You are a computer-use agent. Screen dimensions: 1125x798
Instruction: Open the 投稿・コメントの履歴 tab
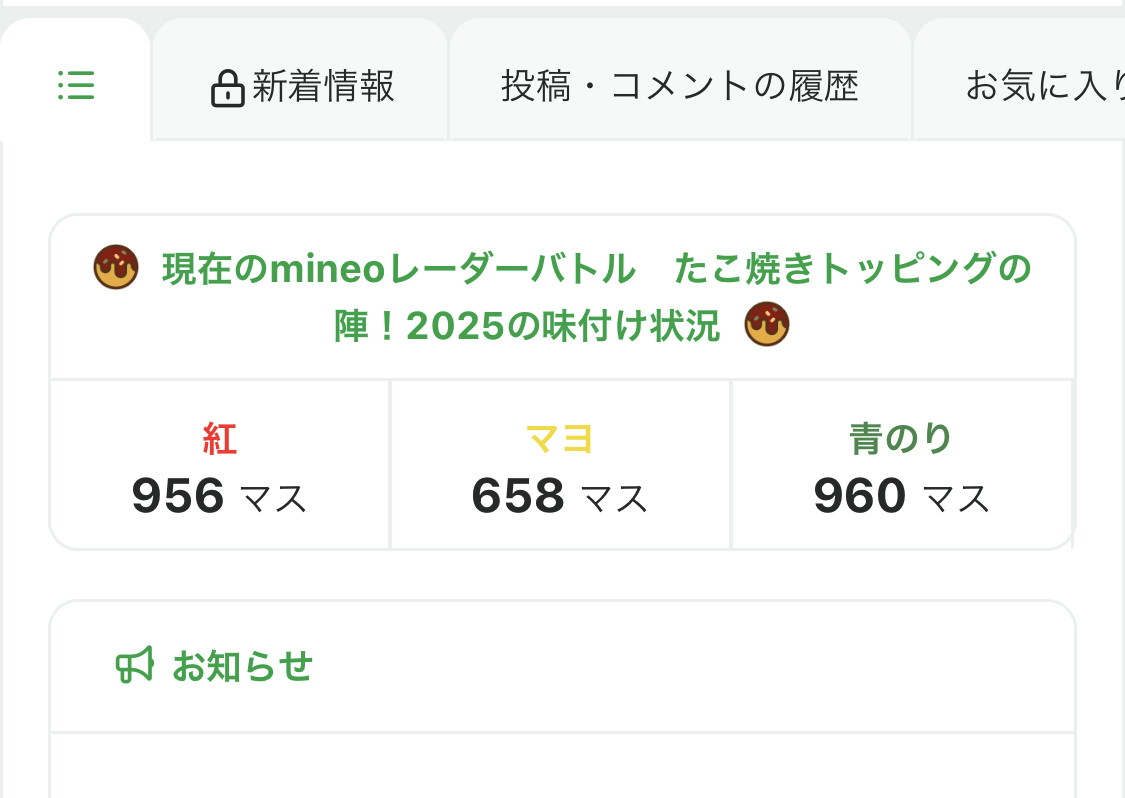point(680,87)
